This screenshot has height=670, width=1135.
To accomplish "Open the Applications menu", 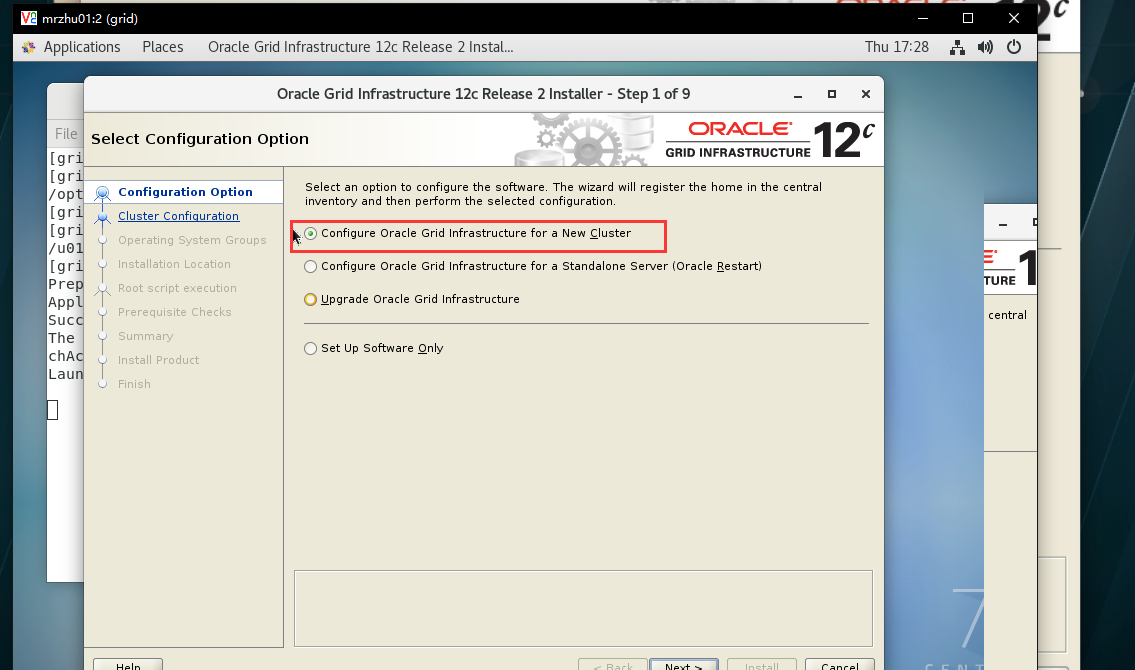I will tap(82, 47).
